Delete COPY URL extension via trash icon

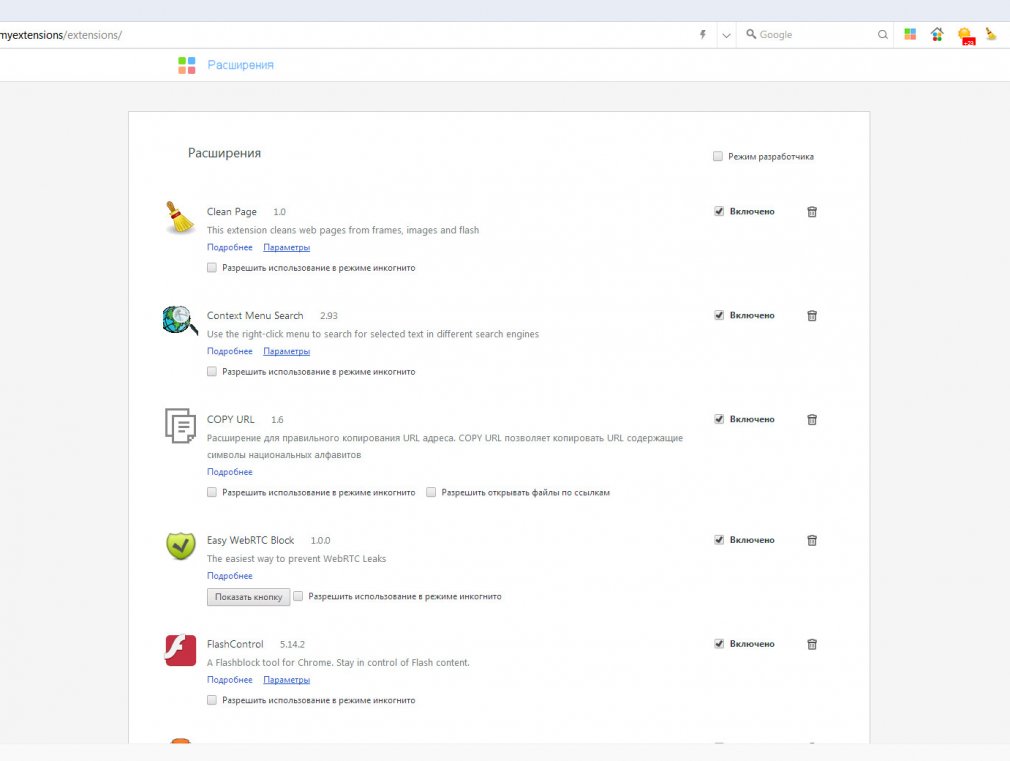812,419
